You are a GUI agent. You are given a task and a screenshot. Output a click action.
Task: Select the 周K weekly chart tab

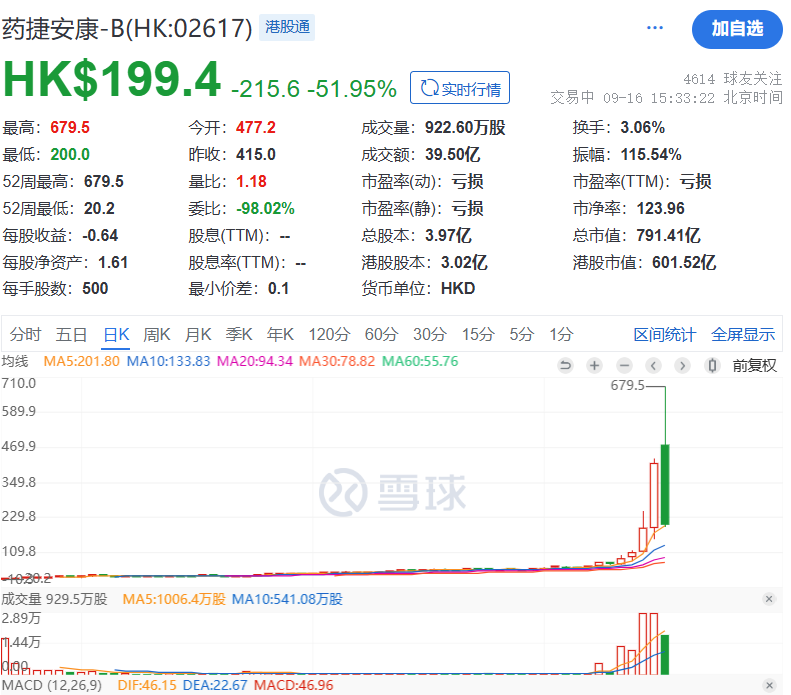tap(157, 334)
